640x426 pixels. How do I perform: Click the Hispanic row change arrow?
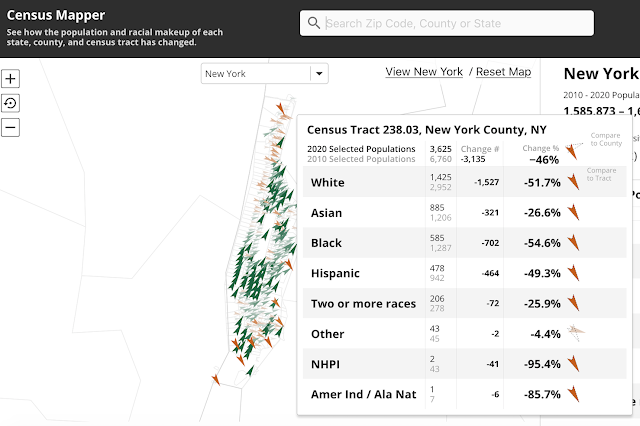click(573, 273)
